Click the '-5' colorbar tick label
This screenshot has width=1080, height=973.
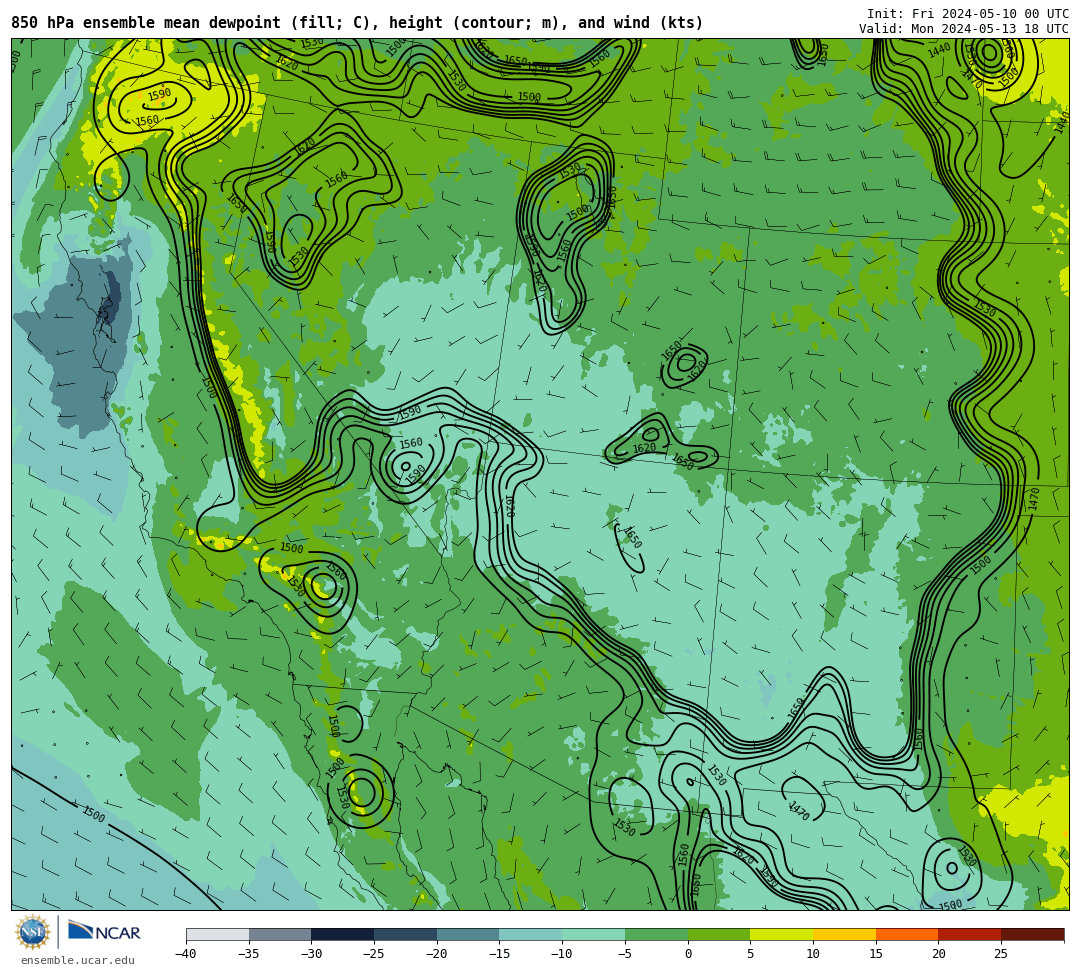[x=624, y=954]
